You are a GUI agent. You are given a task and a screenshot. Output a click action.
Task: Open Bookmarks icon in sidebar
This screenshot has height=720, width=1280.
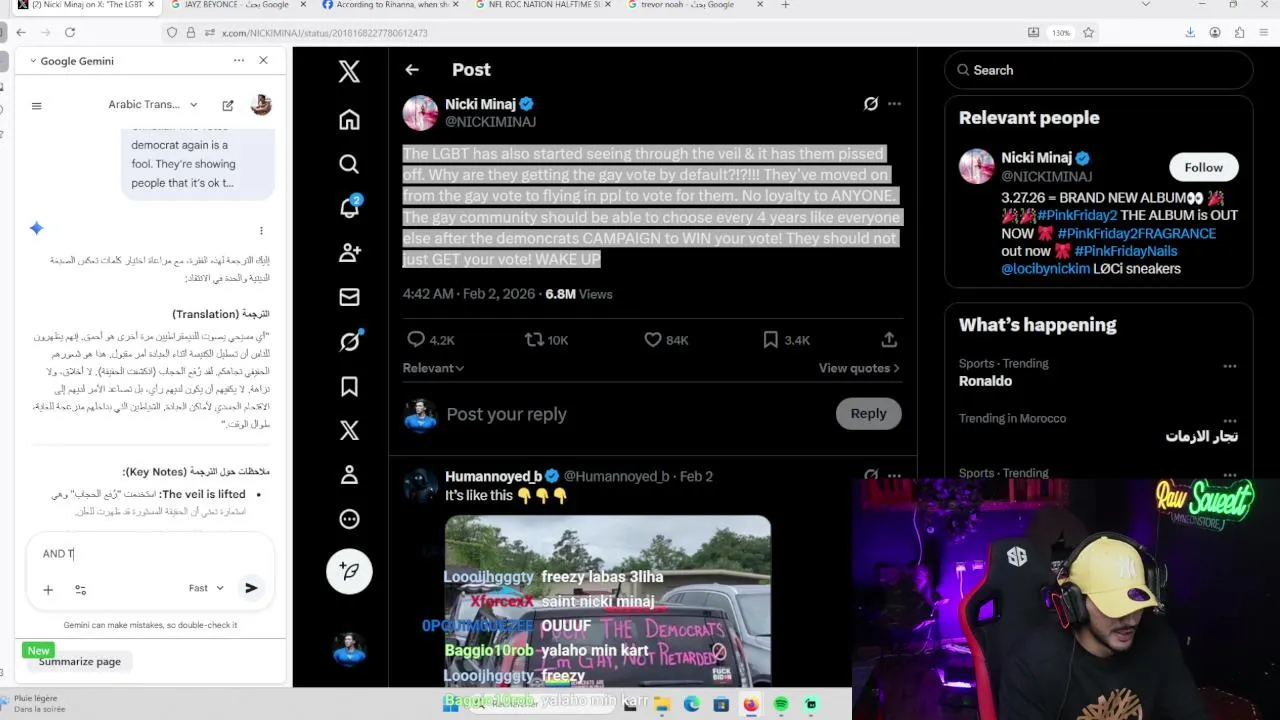coord(349,386)
